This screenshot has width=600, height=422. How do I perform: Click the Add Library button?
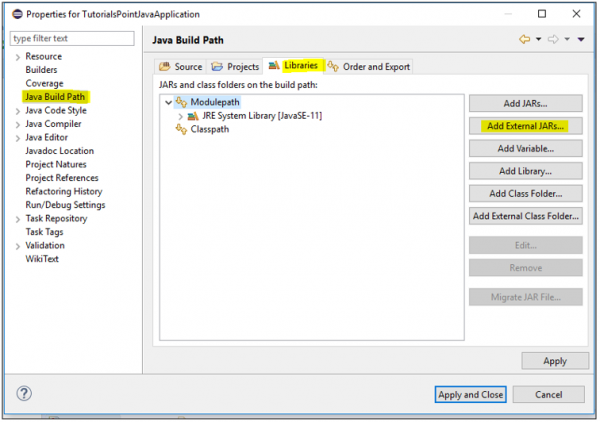tap(525, 171)
